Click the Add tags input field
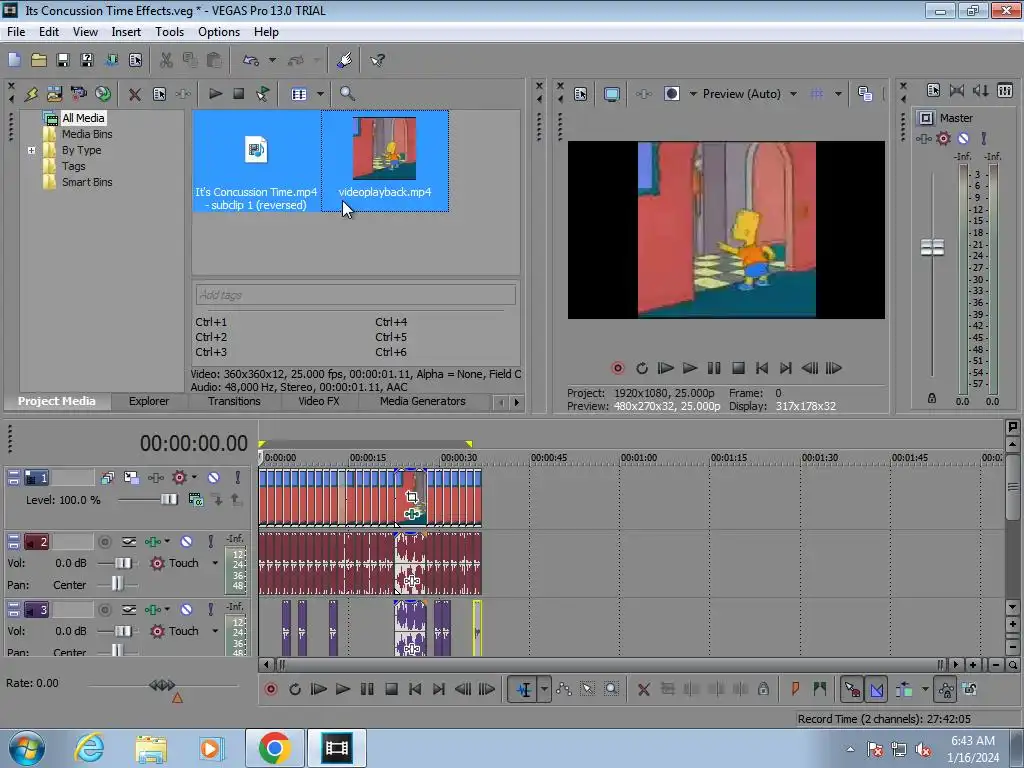The width and height of the screenshot is (1024, 768). (x=355, y=295)
